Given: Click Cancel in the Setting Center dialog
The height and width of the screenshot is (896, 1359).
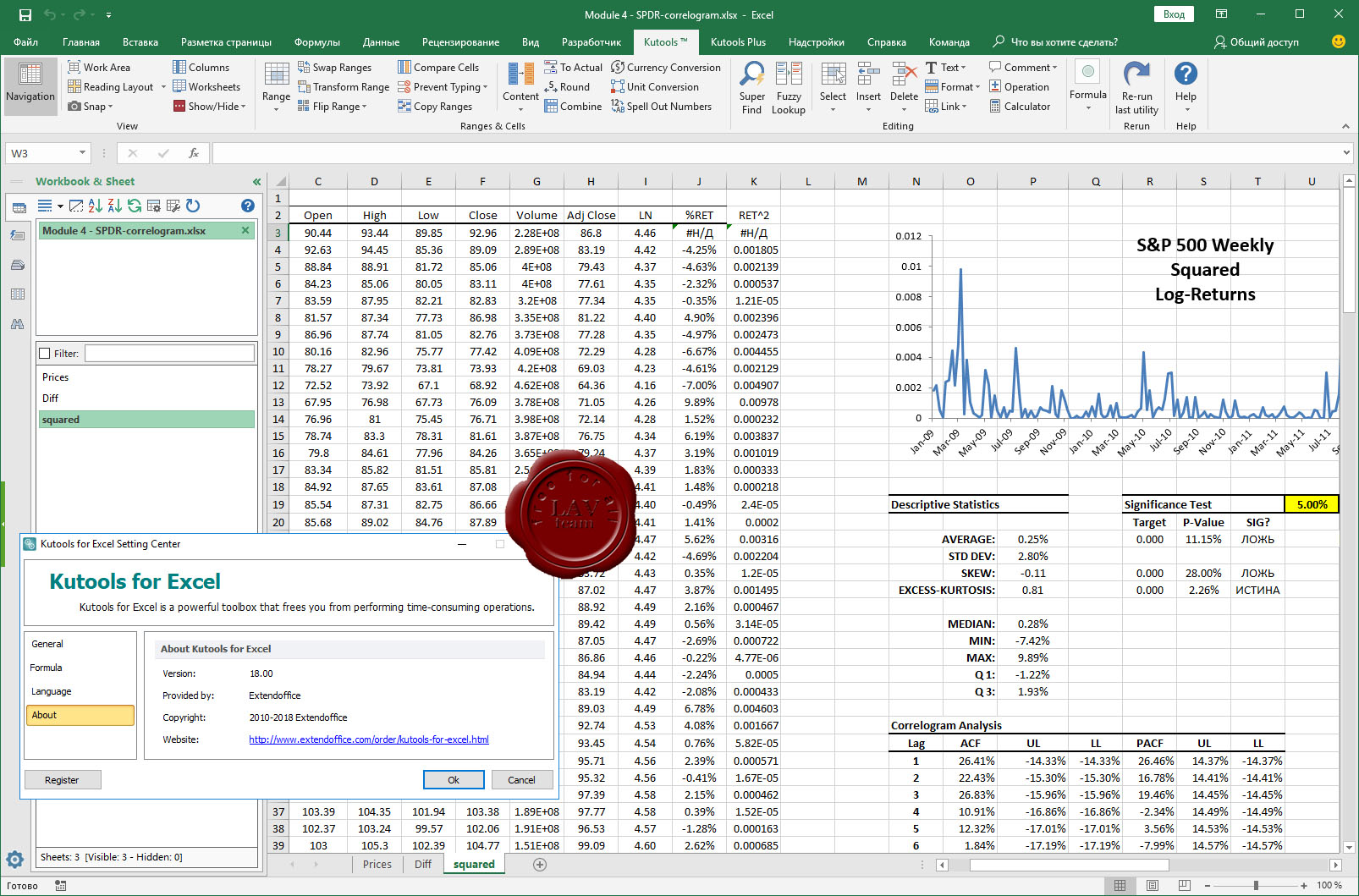Looking at the screenshot, I should [521, 780].
